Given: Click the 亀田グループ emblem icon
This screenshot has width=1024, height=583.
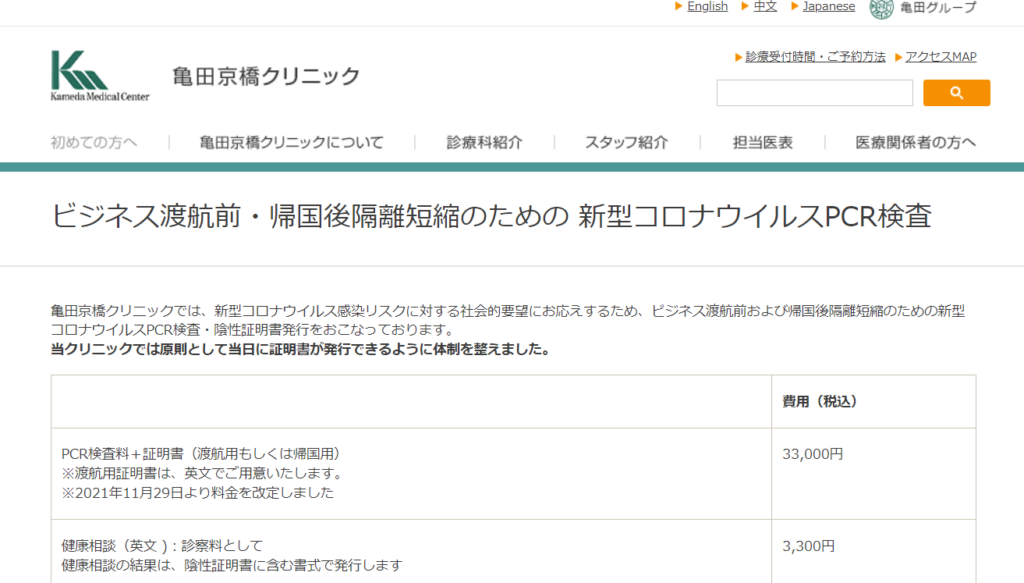Looking at the screenshot, I should 881,8.
